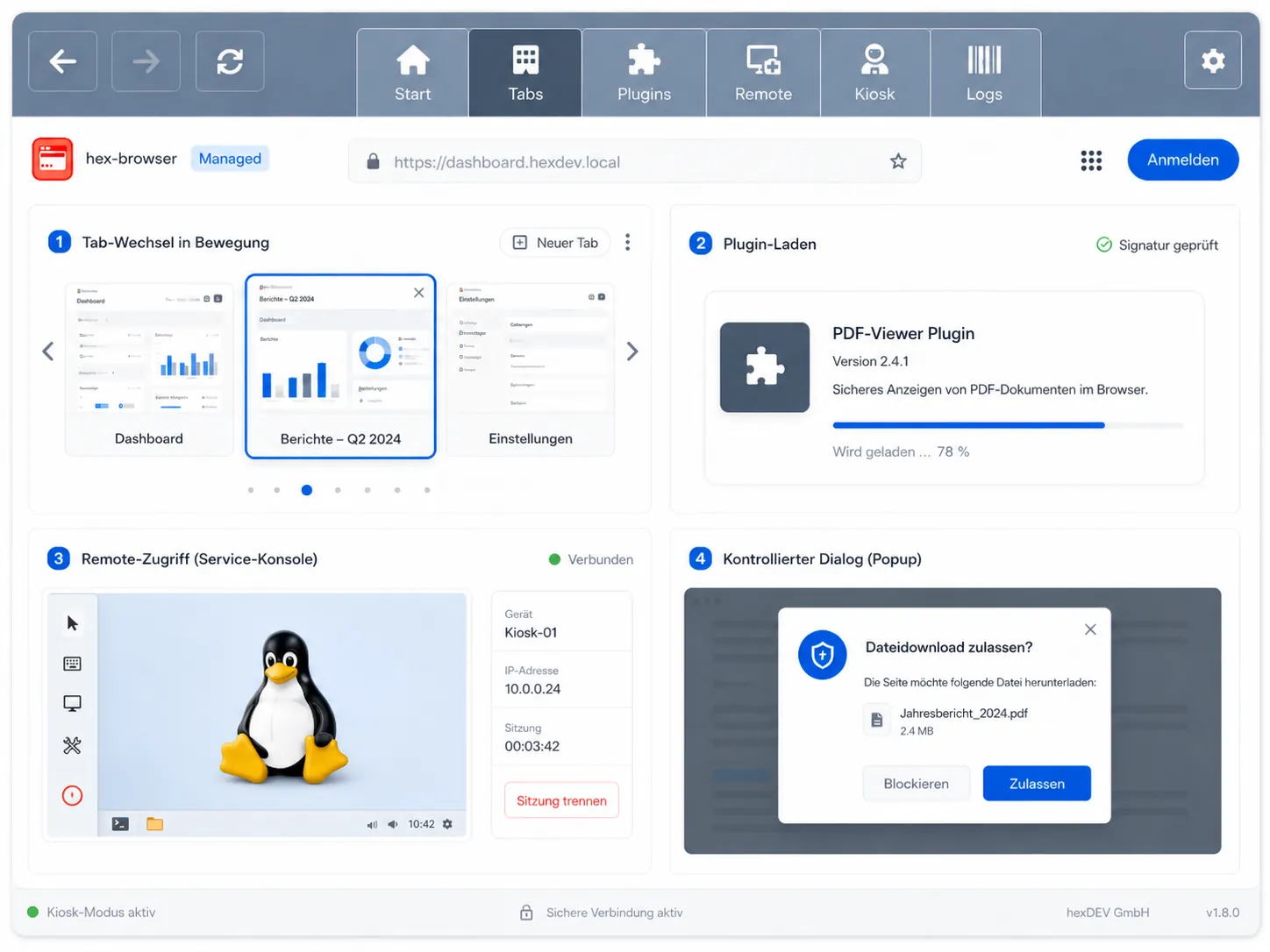Click the 'hexDEV GmbH' footer text
Viewport: 1270px width, 952px height.
[x=1108, y=913]
